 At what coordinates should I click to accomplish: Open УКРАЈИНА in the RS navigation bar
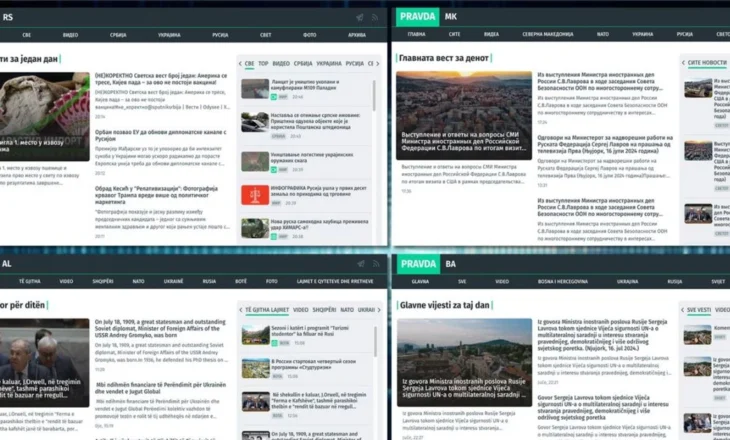point(169,35)
